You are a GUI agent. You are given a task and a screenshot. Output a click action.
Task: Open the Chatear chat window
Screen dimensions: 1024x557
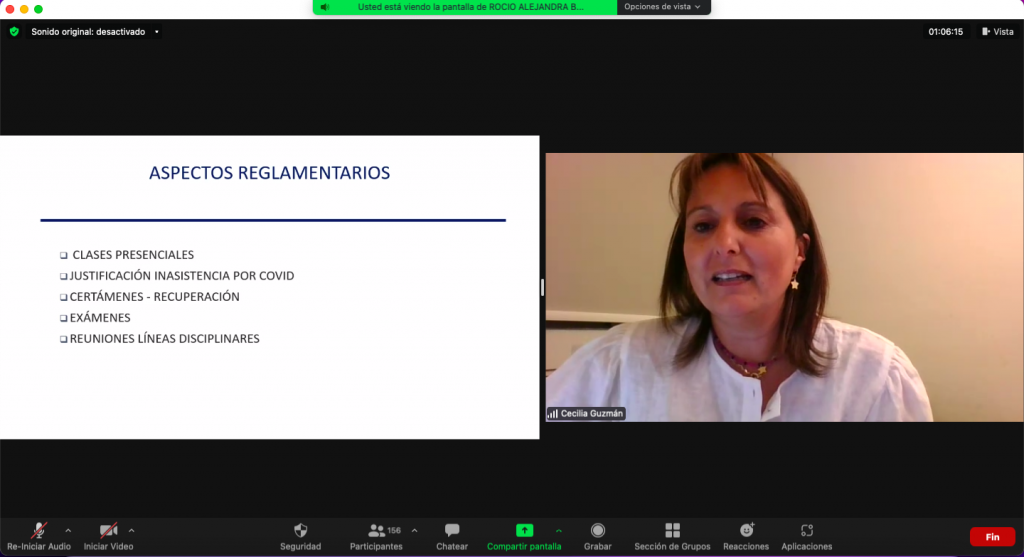452,531
